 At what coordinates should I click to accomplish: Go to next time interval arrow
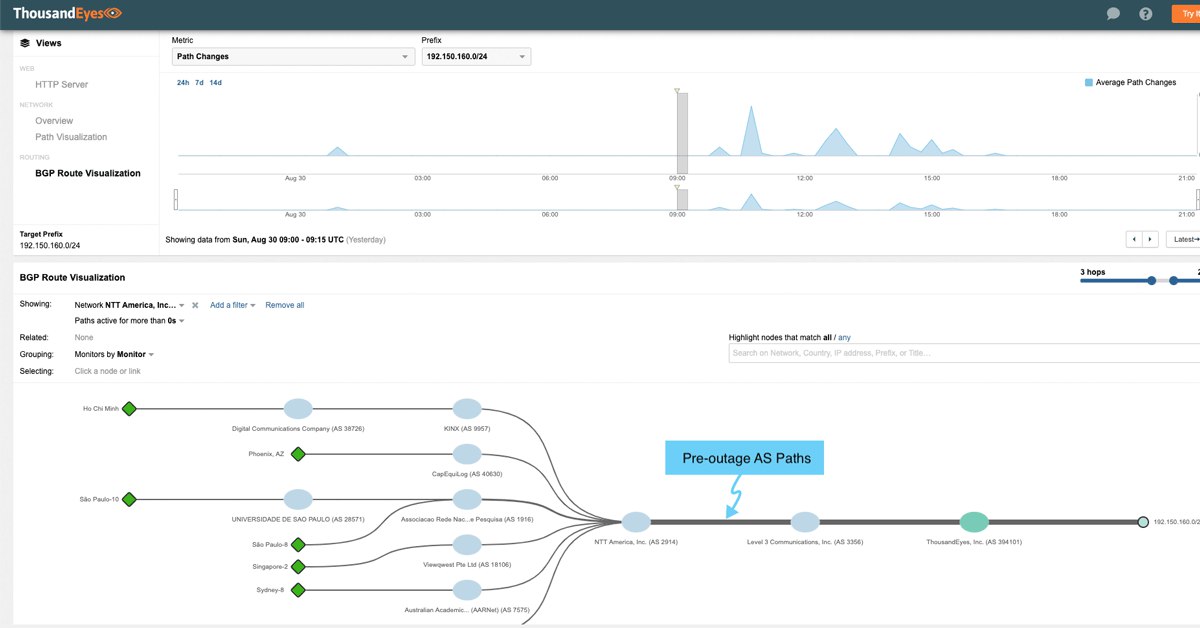point(1150,239)
